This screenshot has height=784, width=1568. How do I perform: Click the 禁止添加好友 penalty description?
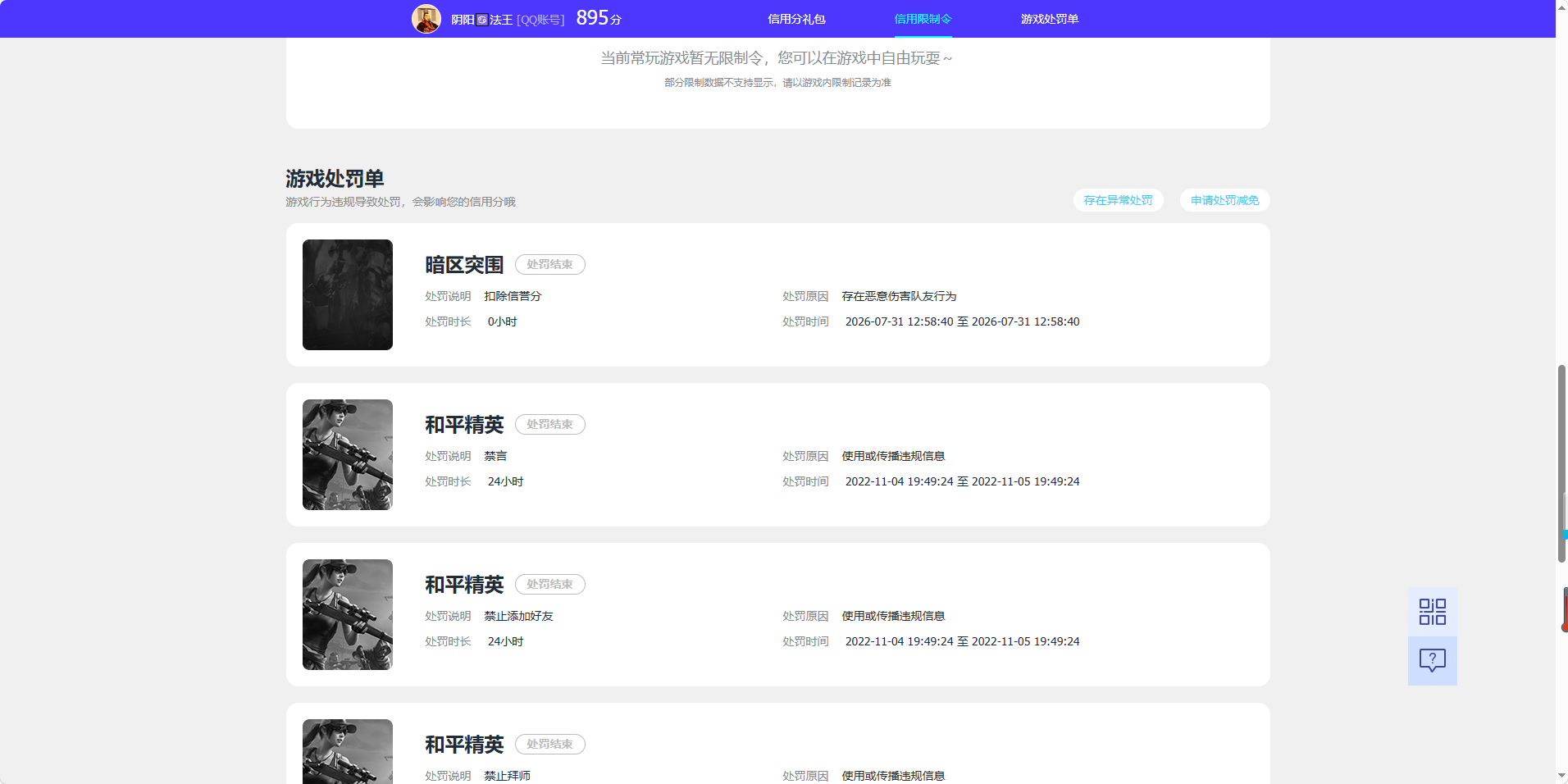pos(518,616)
